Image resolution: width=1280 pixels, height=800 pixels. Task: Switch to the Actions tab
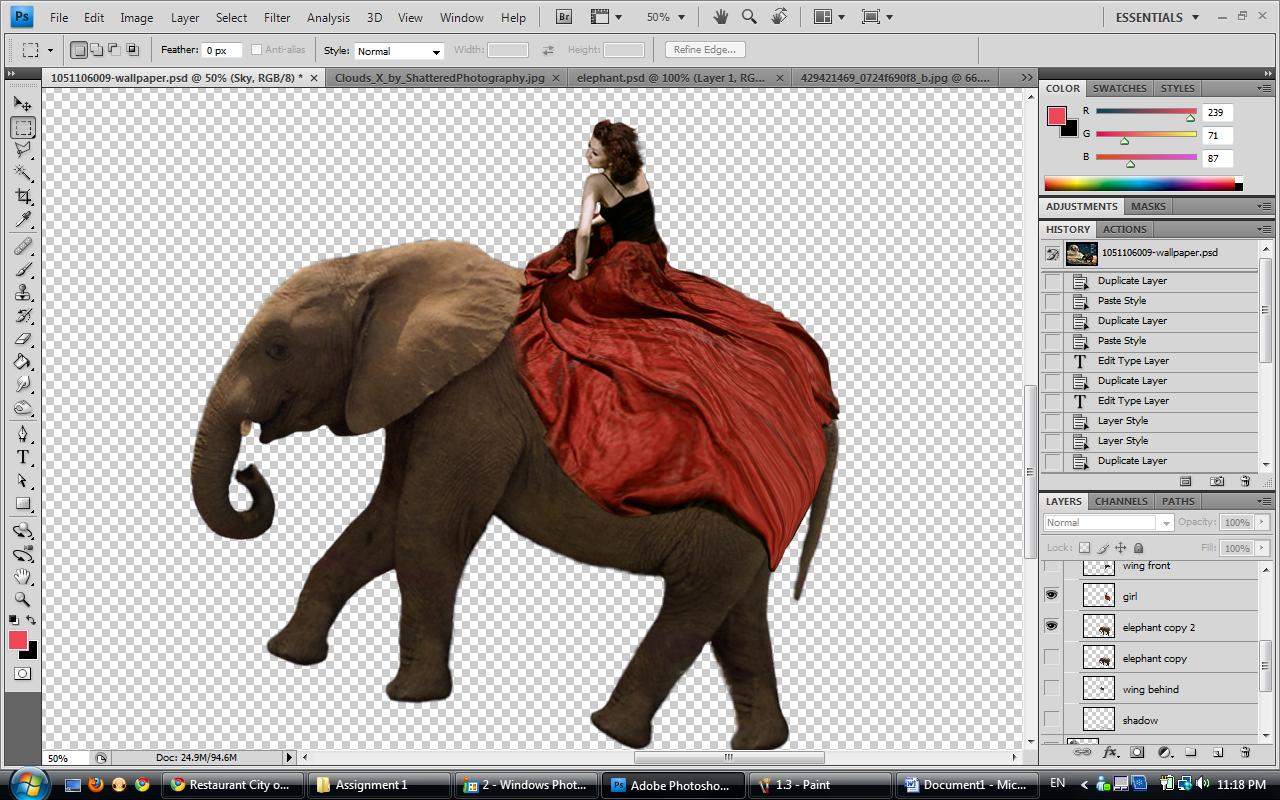1125,229
